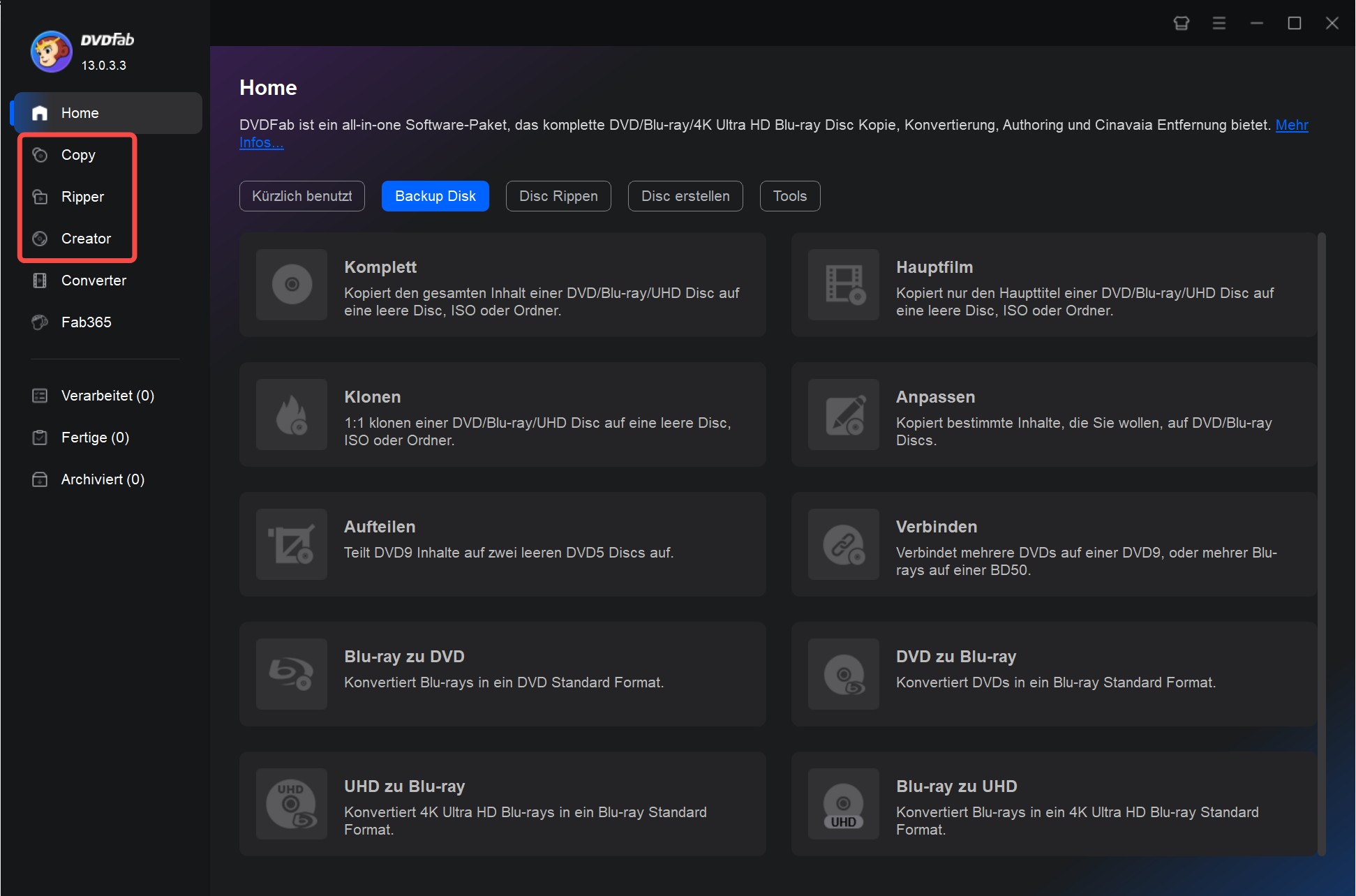Choose the Anpassen mode title
This screenshot has height=896, width=1356.
[x=936, y=397]
